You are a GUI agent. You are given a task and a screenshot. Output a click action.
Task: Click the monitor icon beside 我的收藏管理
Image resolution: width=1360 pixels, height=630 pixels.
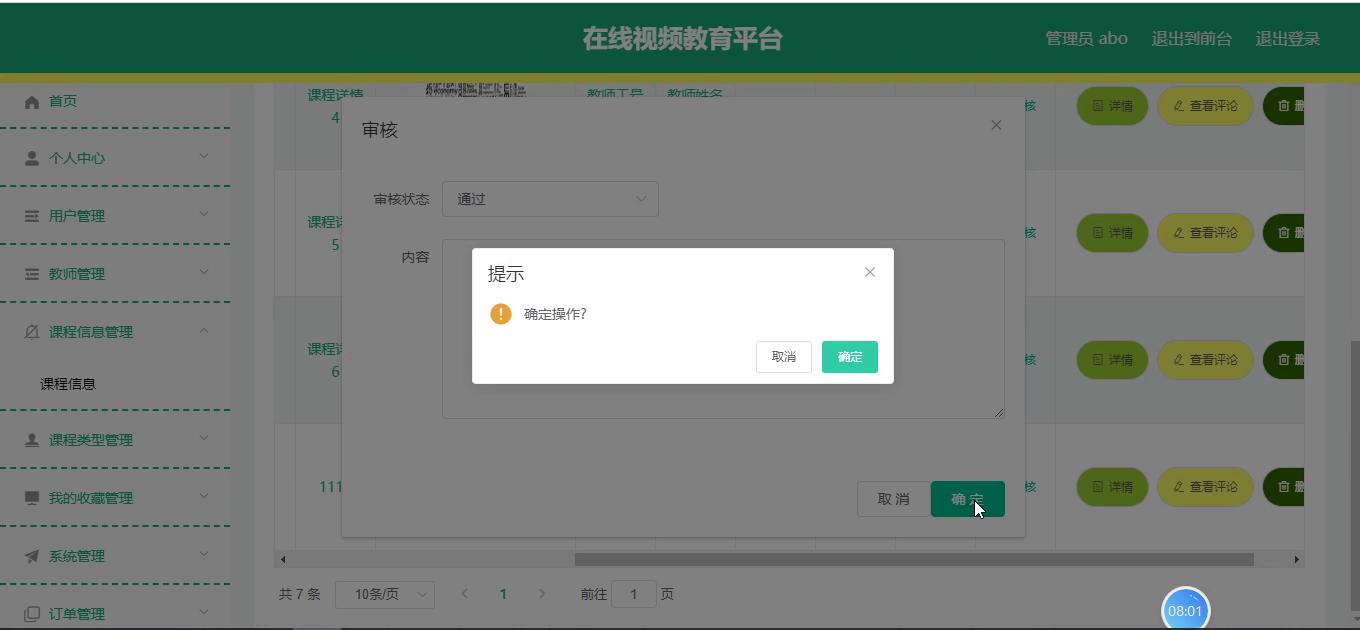pyautogui.click(x=32, y=498)
